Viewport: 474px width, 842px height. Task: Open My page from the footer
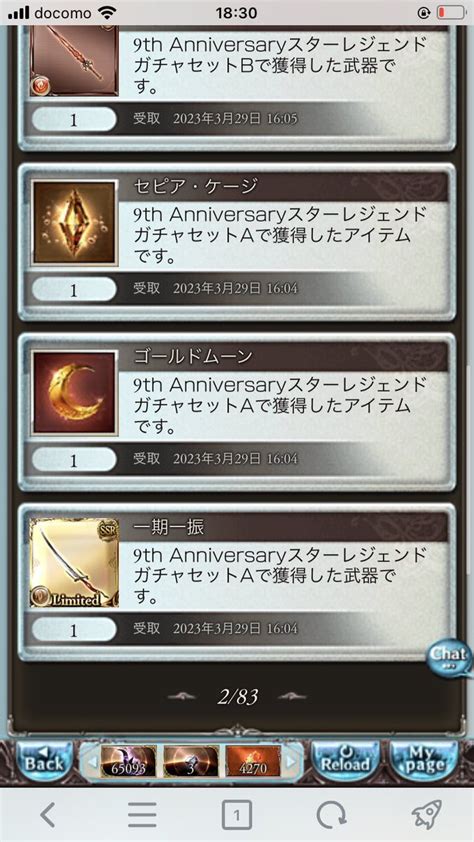pos(424,760)
